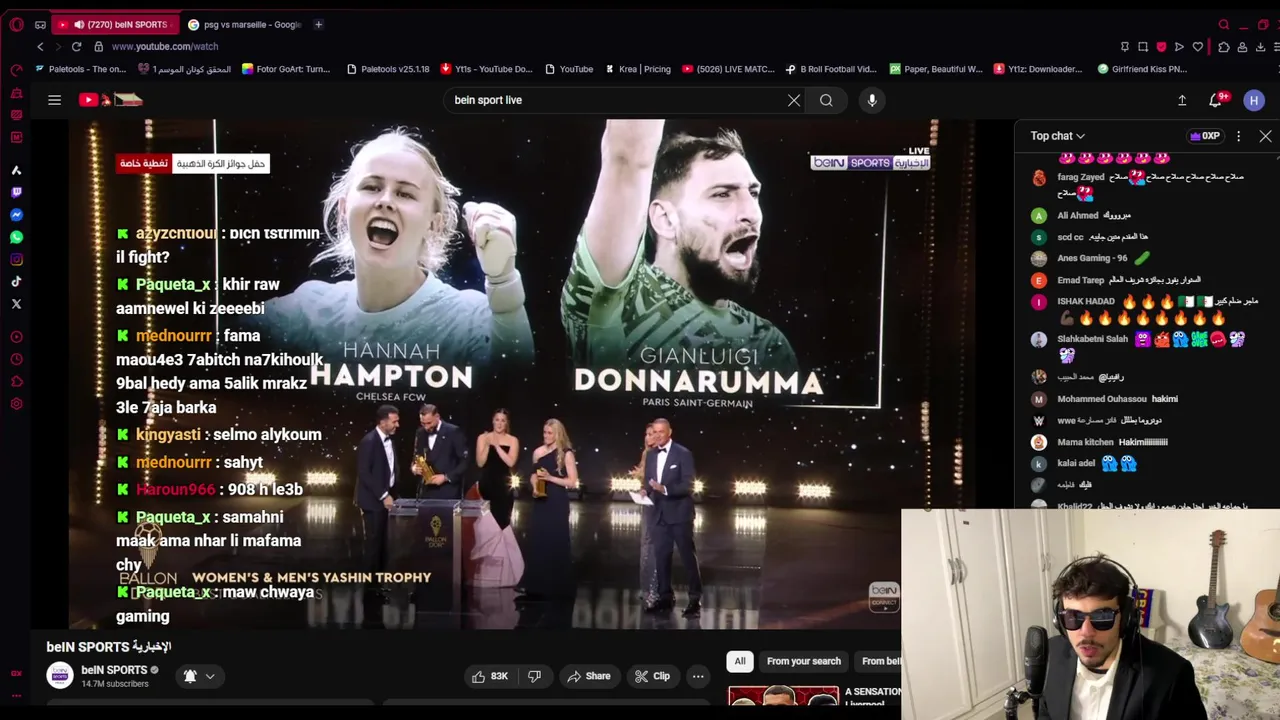The image size is (1280, 720).
Task: Open Krea | Pricing bookmark
Action: point(637,69)
